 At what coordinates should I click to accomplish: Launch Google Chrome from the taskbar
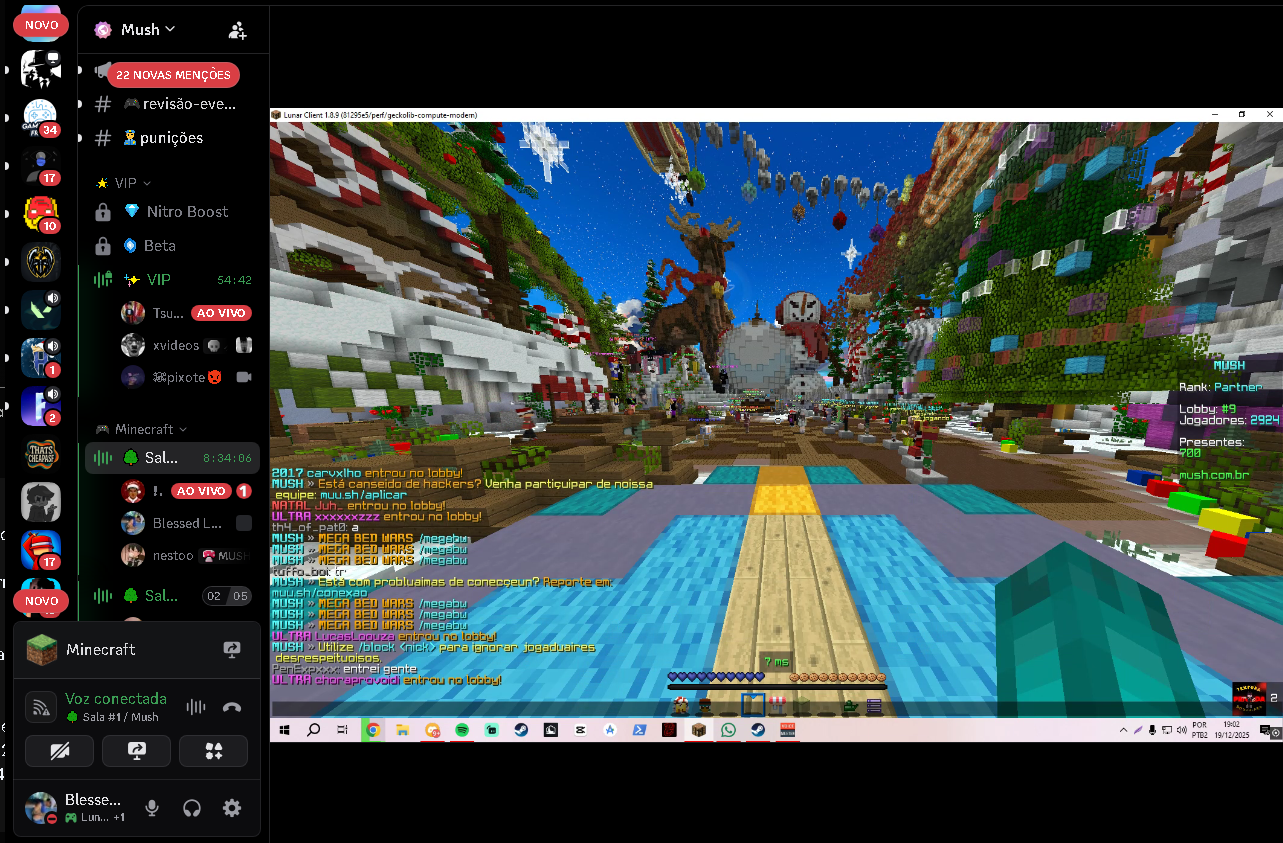click(372, 731)
